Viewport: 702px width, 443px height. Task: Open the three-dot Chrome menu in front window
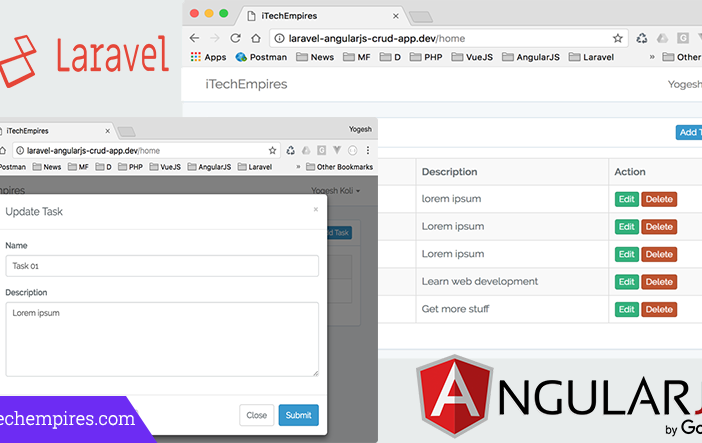[368, 150]
